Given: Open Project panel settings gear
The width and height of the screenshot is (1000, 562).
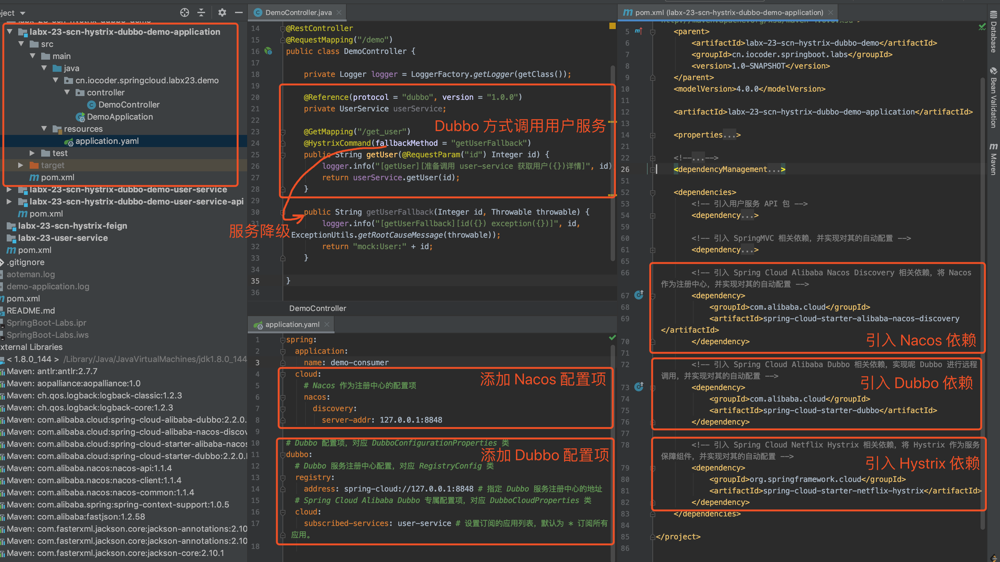Looking at the screenshot, I should pos(222,12).
